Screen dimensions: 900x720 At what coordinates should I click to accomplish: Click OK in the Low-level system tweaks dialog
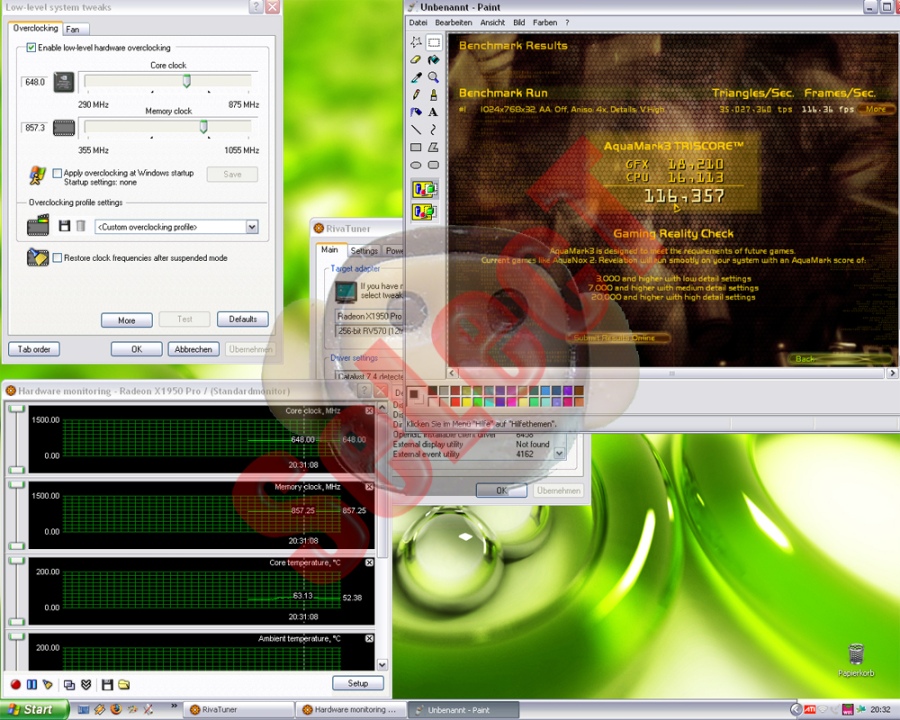pyautogui.click(x=137, y=349)
